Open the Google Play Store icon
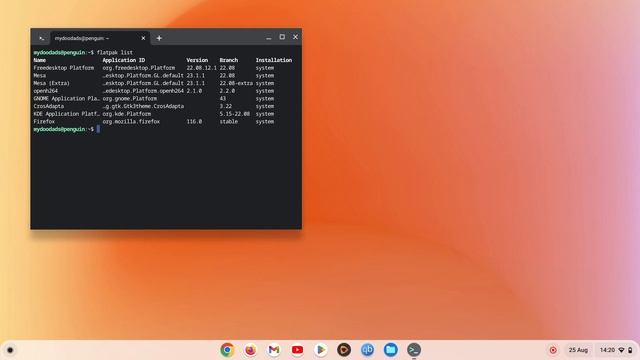This screenshot has height=360, width=640. (x=320, y=350)
